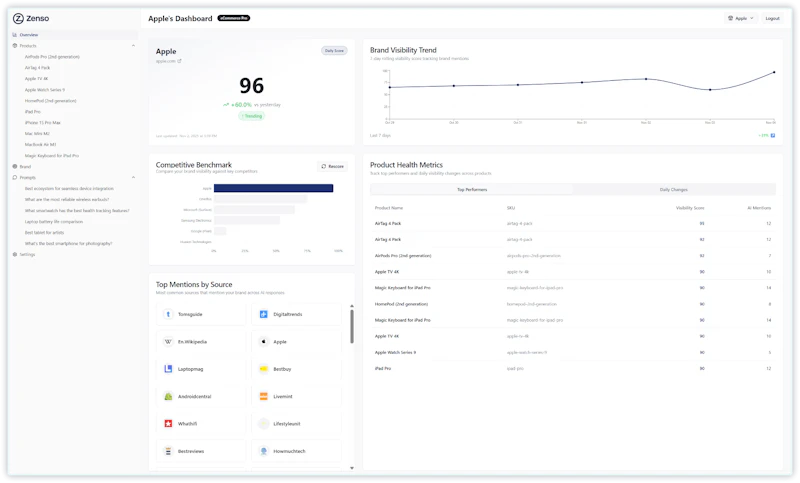
Task: Click the 'Last 7 days' label under chart
Action: 380,136
